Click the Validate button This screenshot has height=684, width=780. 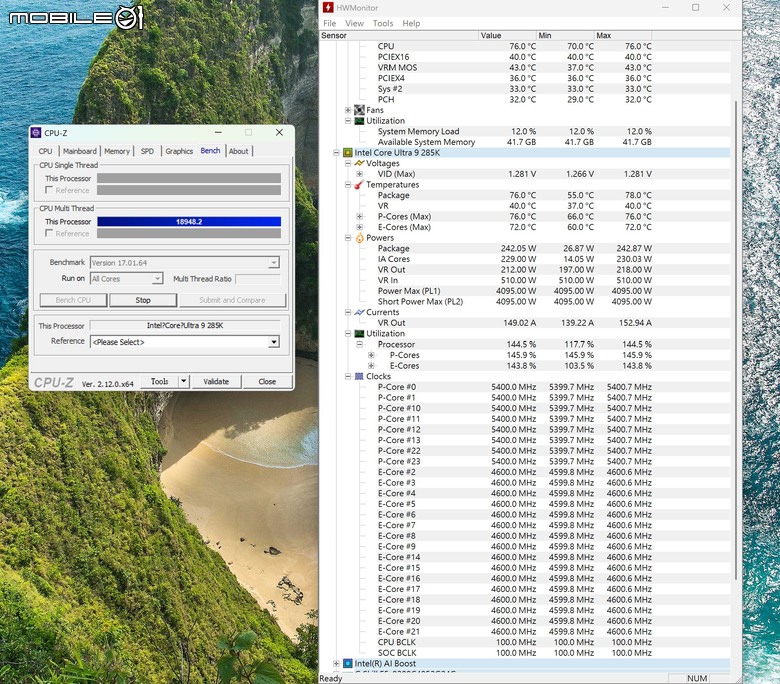click(x=216, y=382)
